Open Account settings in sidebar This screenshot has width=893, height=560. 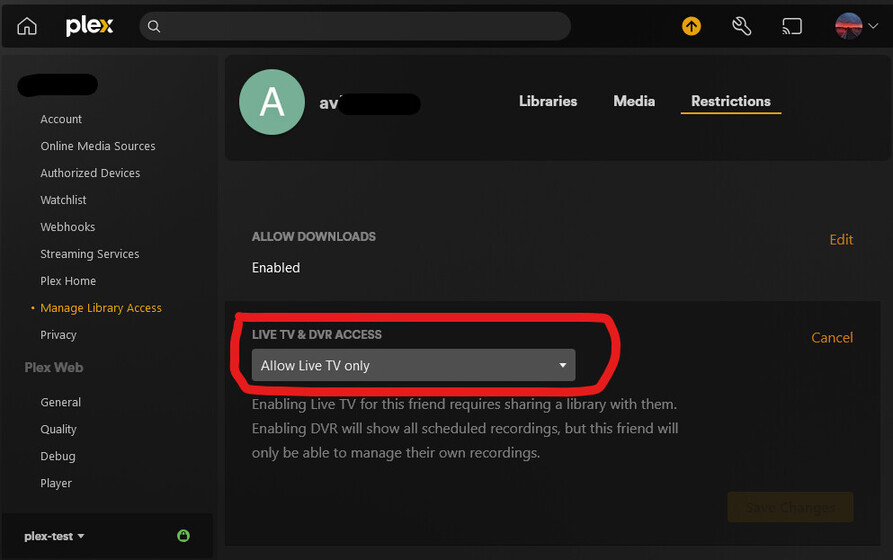point(61,119)
